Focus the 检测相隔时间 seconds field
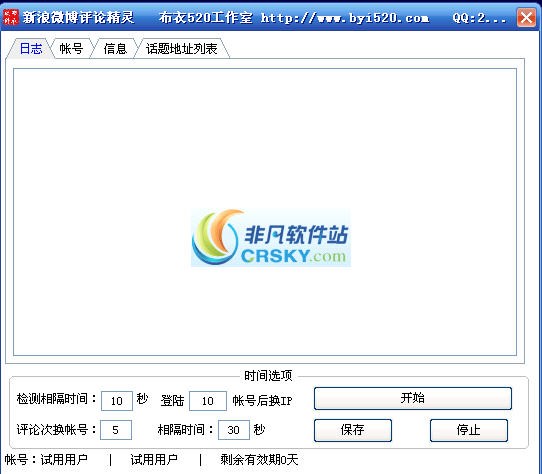 point(117,401)
